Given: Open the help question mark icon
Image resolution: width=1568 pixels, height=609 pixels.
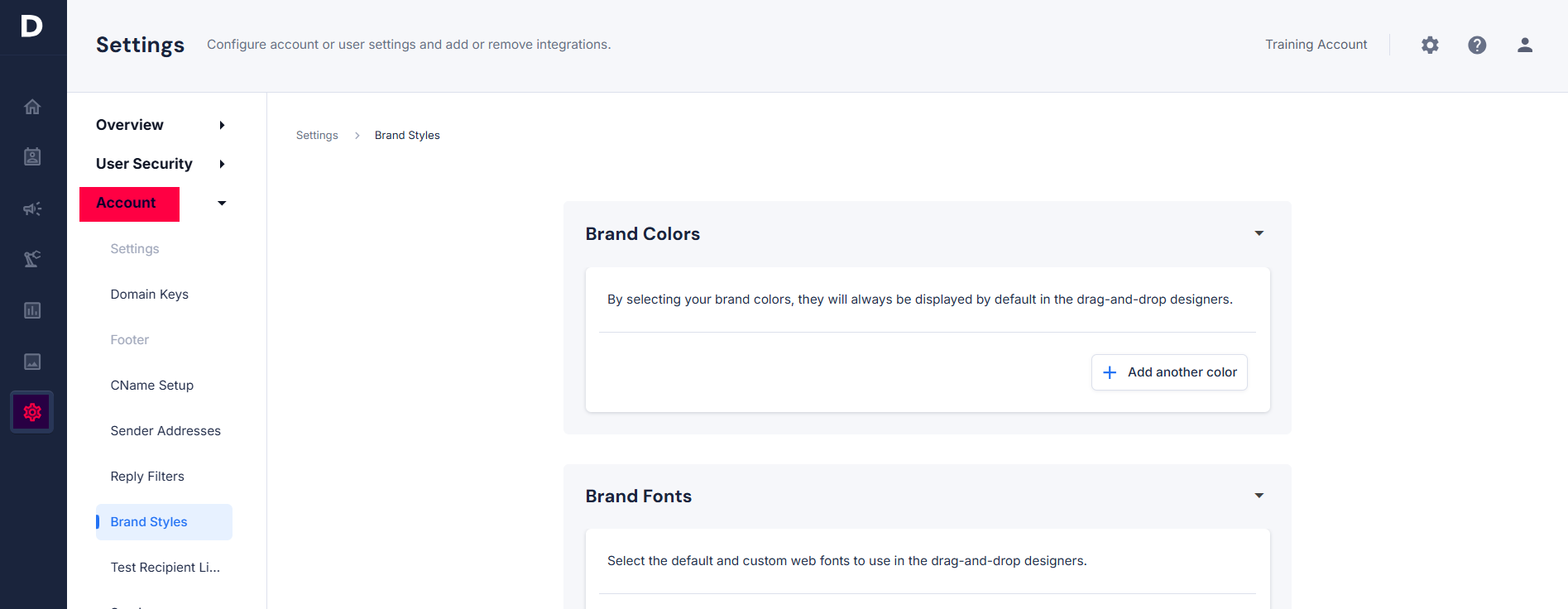Looking at the screenshot, I should tap(1477, 45).
